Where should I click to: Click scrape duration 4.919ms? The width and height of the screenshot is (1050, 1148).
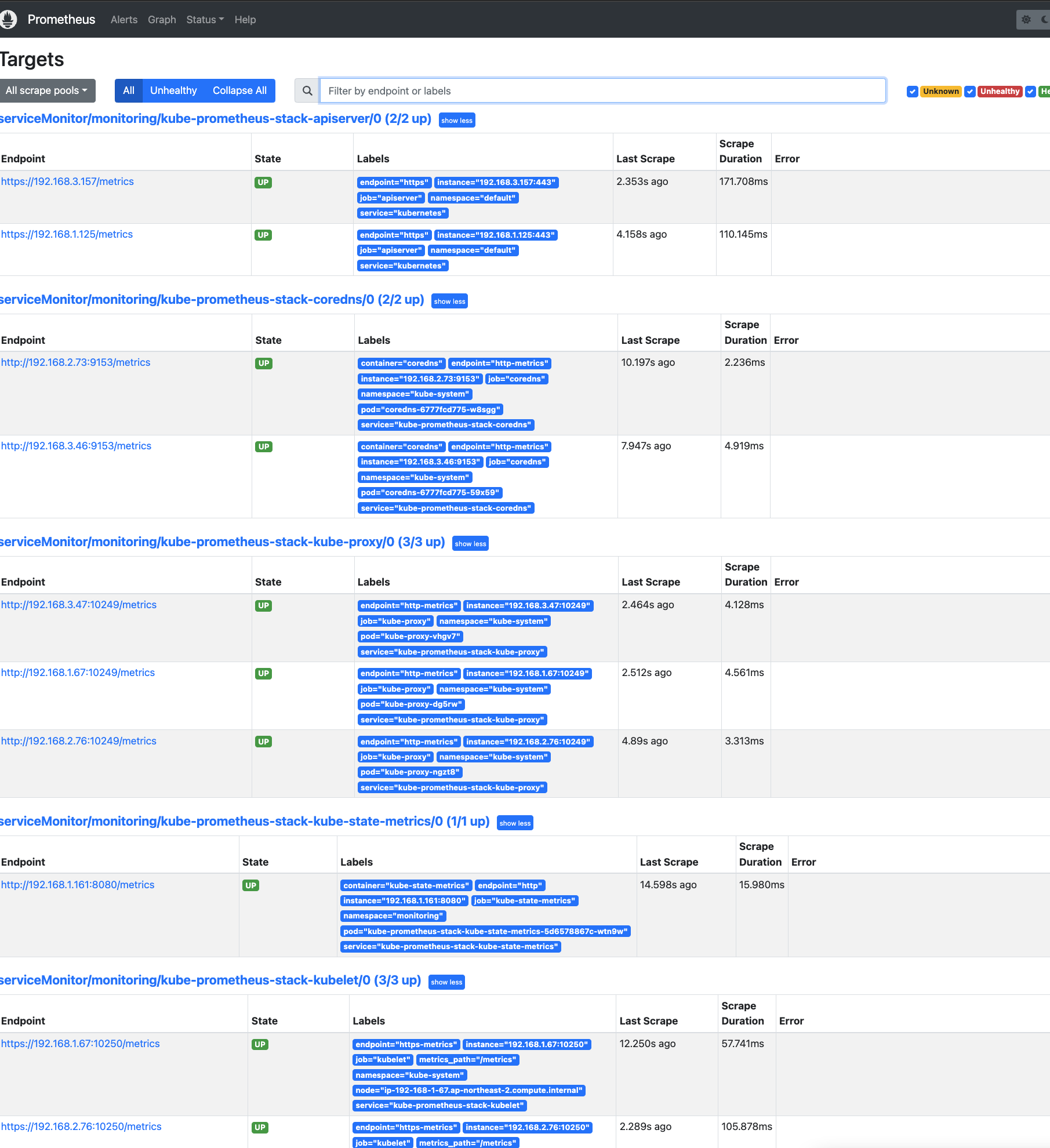click(x=744, y=446)
